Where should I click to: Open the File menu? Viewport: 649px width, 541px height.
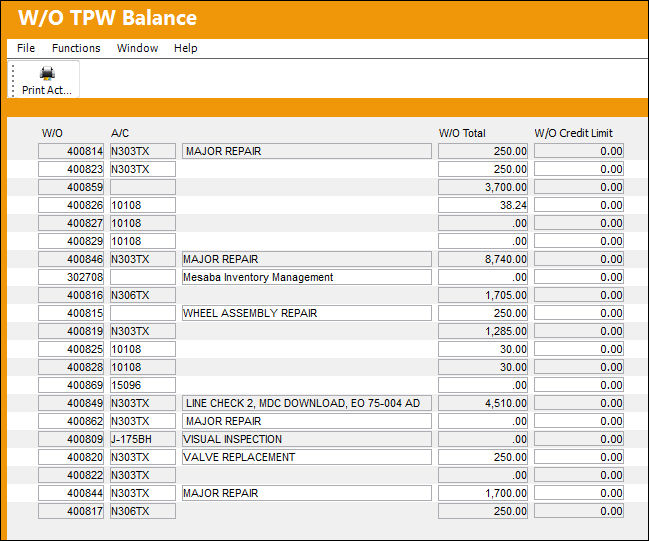pyautogui.click(x=26, y=48)
